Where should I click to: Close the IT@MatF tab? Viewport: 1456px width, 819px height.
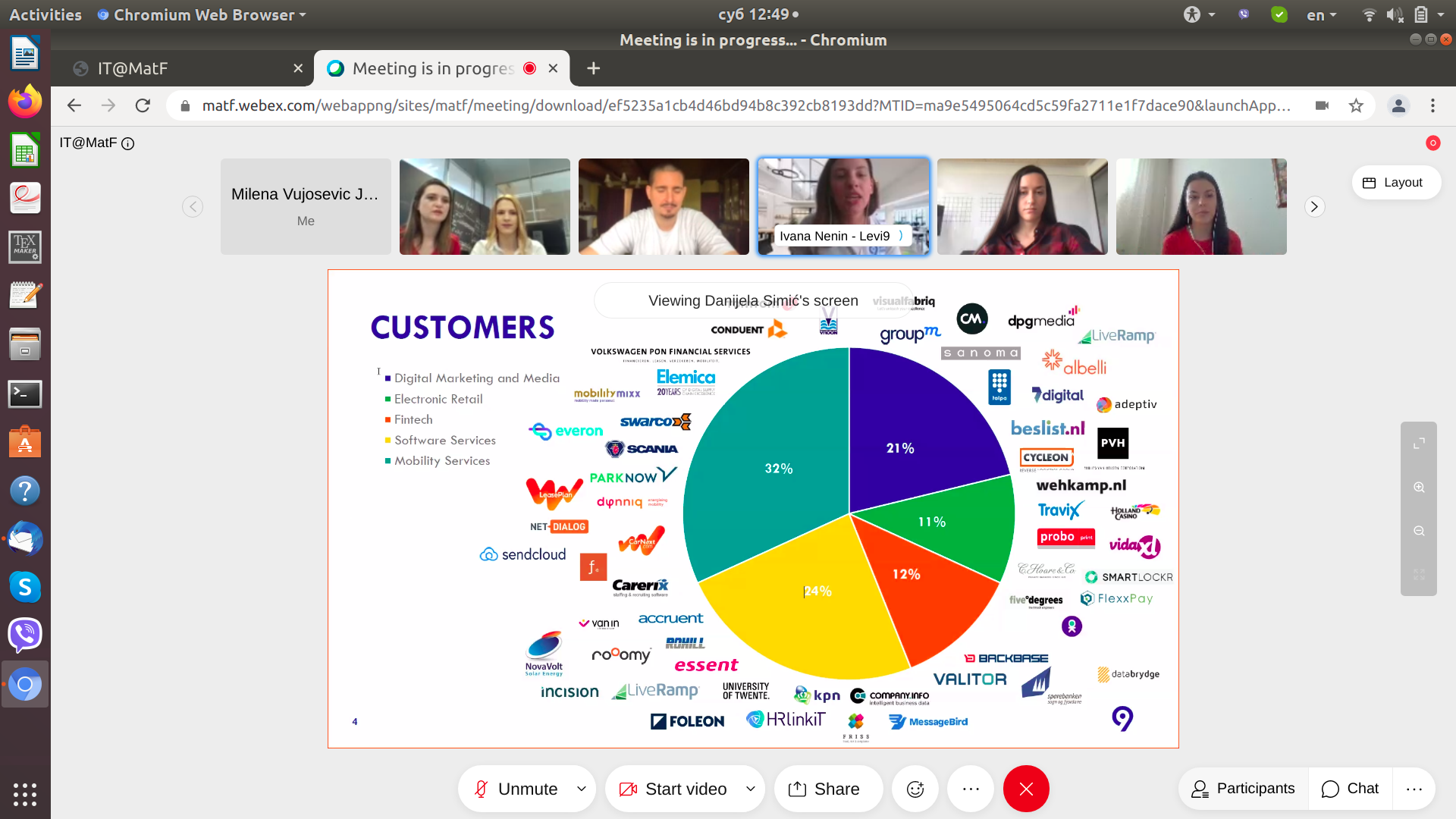coord(298,68)
